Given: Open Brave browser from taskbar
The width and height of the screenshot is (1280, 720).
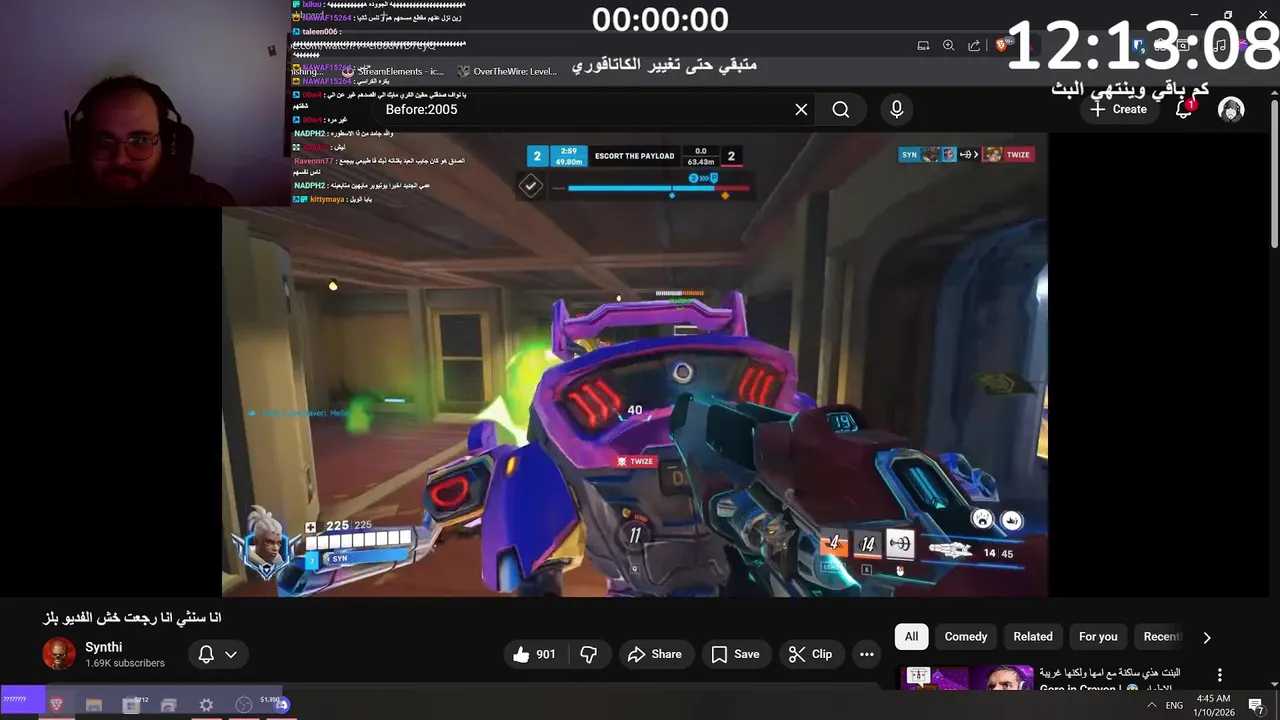Looking at the screenshot, I should pos(57,705).
